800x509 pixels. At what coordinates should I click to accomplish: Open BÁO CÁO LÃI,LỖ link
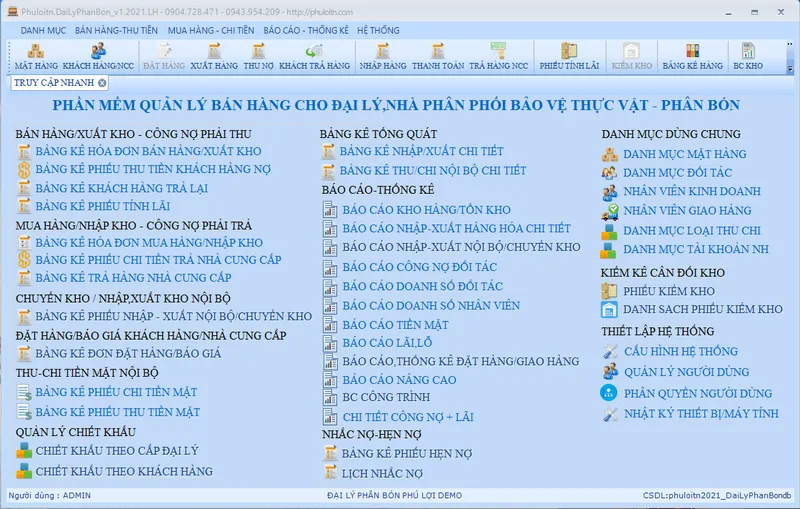(387, 343)
